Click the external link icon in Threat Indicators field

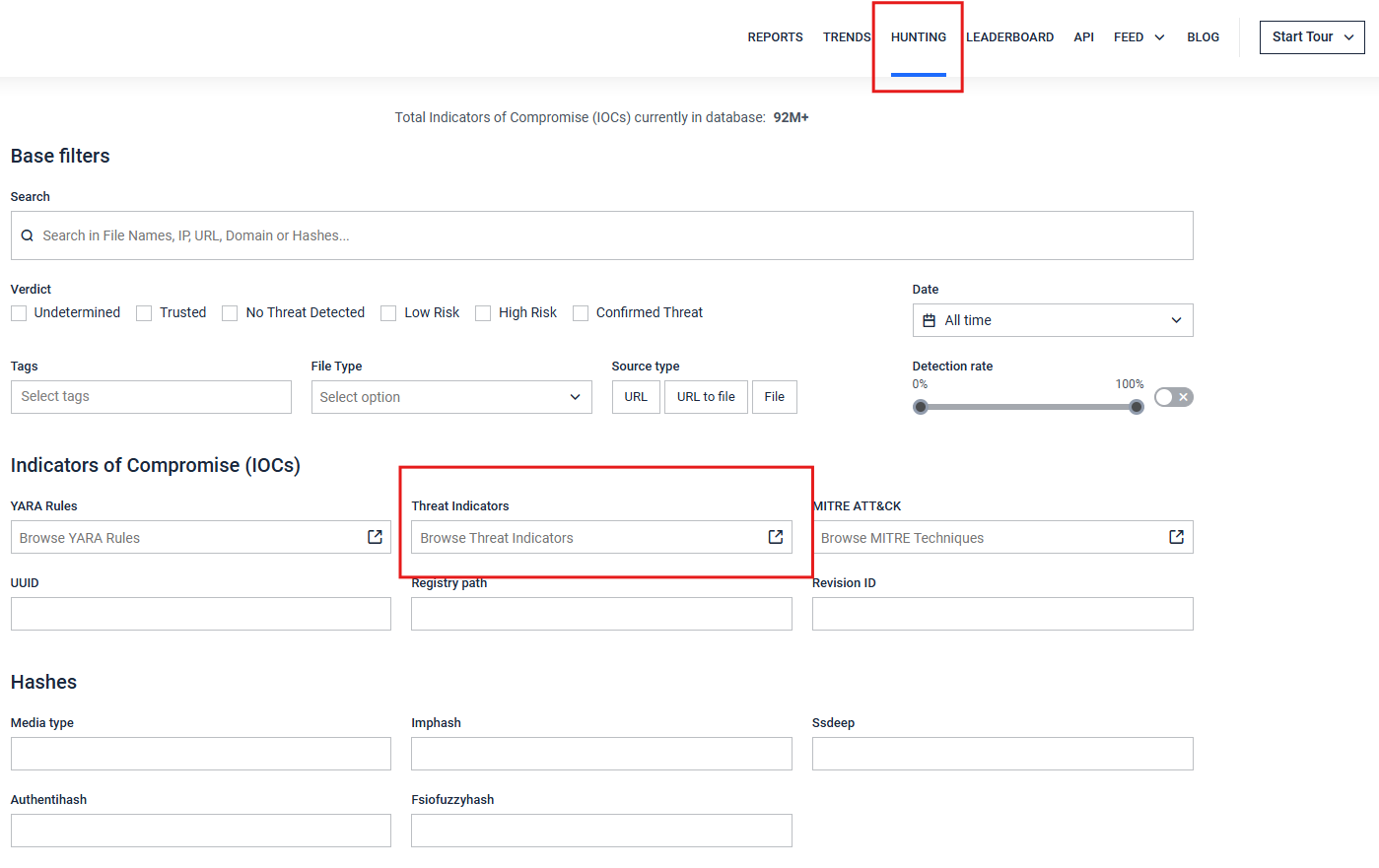click(x=776, y=537)
